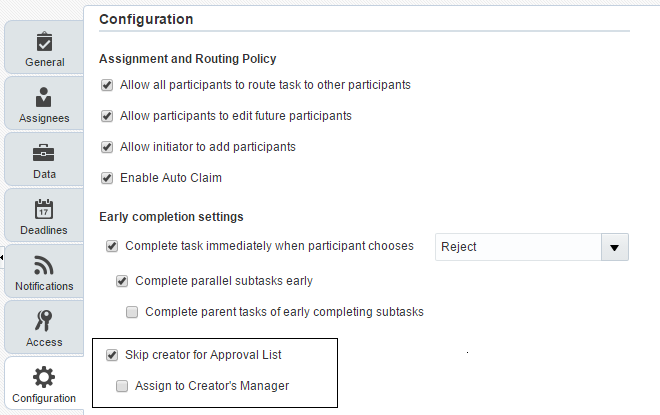660x415 pixels.
Task: Click the Deadlines calendar icon
Action: tap(44, 209)
